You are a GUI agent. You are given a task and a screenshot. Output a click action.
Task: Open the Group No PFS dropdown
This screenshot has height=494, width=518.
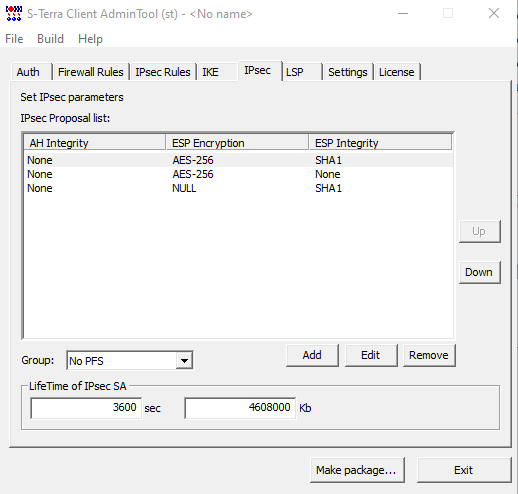130,360
